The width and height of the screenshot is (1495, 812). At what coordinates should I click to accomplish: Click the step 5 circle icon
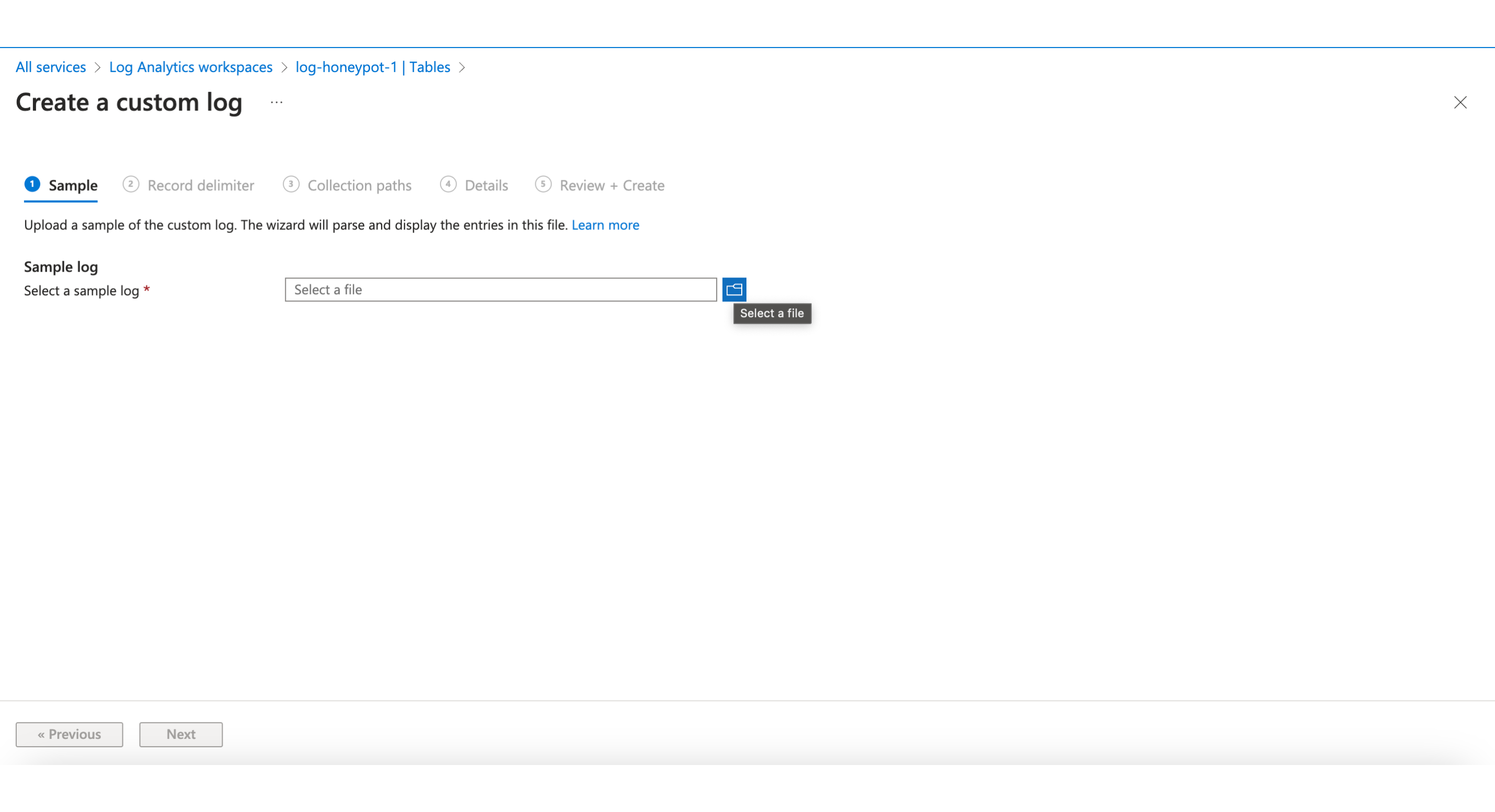coord(543,184)
